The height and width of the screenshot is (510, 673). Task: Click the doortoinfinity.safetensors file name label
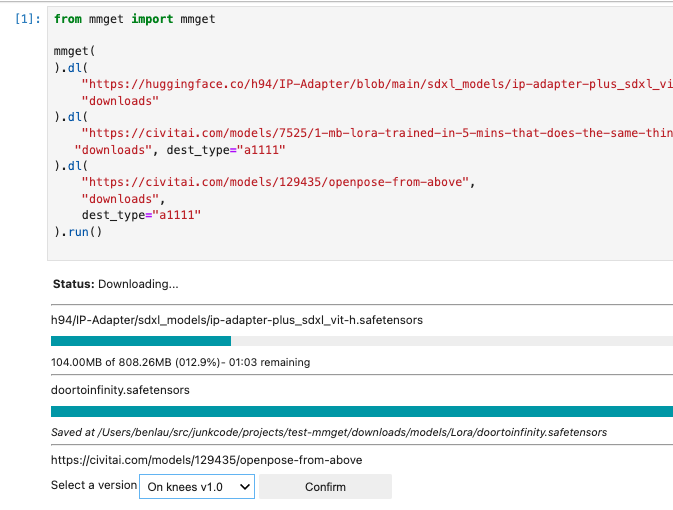pyautogui.click(x=120, y=390)
